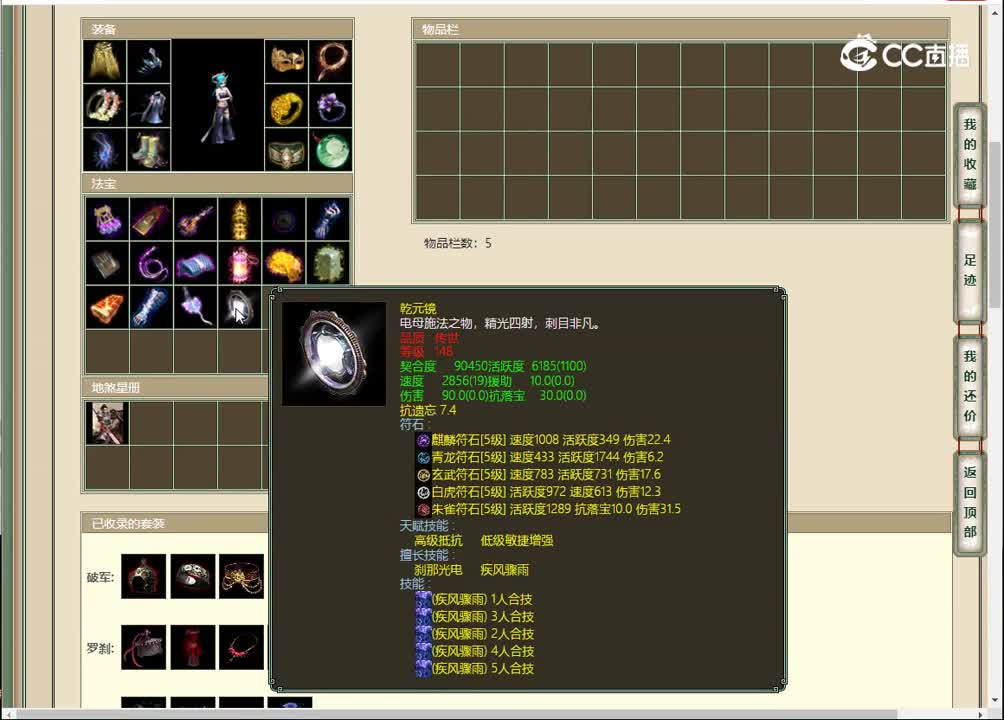This screenshot has width=1004, height=720.
Task: Click the 物品栏数: 5 text
Action: 457,243
